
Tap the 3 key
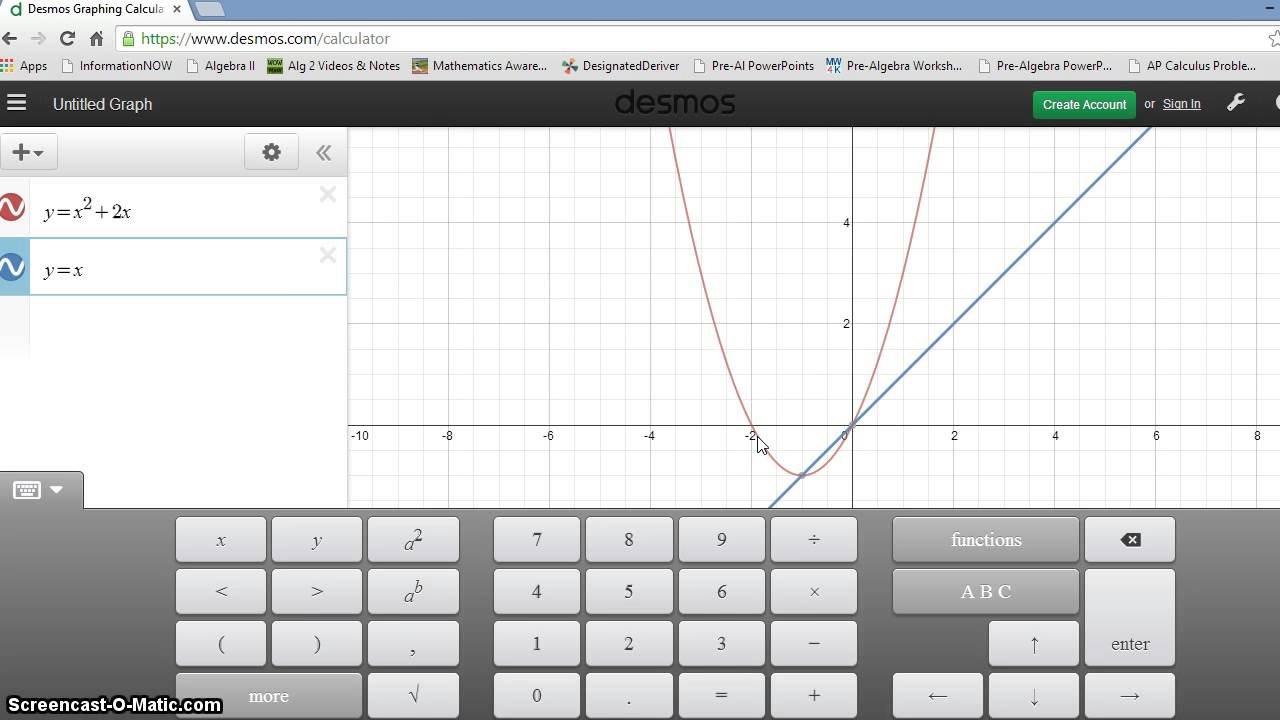pyautogui.click(x=721, y=644)
